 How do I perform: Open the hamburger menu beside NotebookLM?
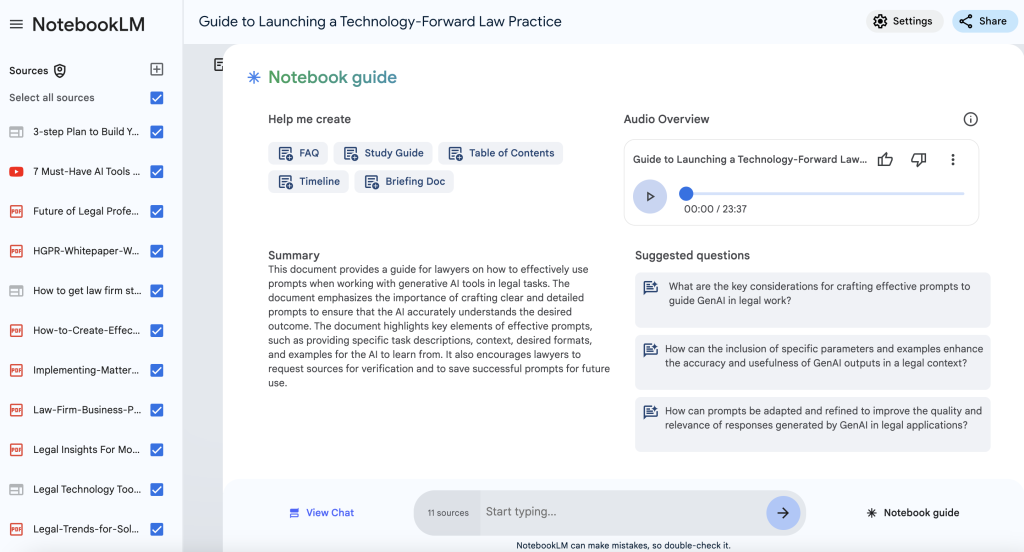click(x=16, y=24)
